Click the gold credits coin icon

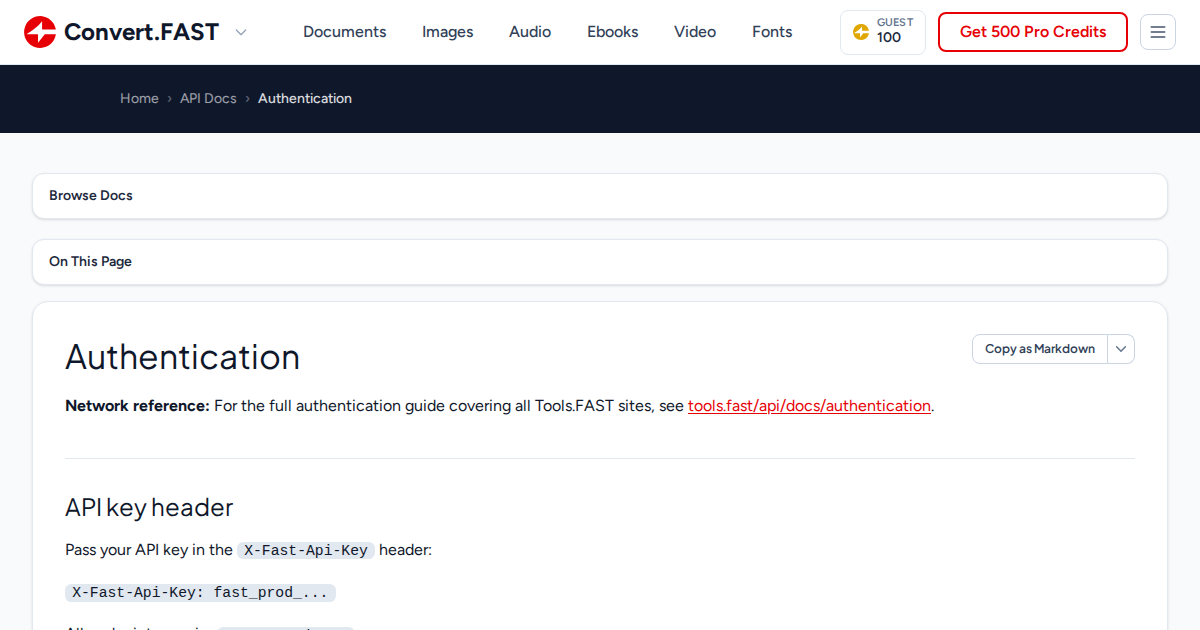860,32
